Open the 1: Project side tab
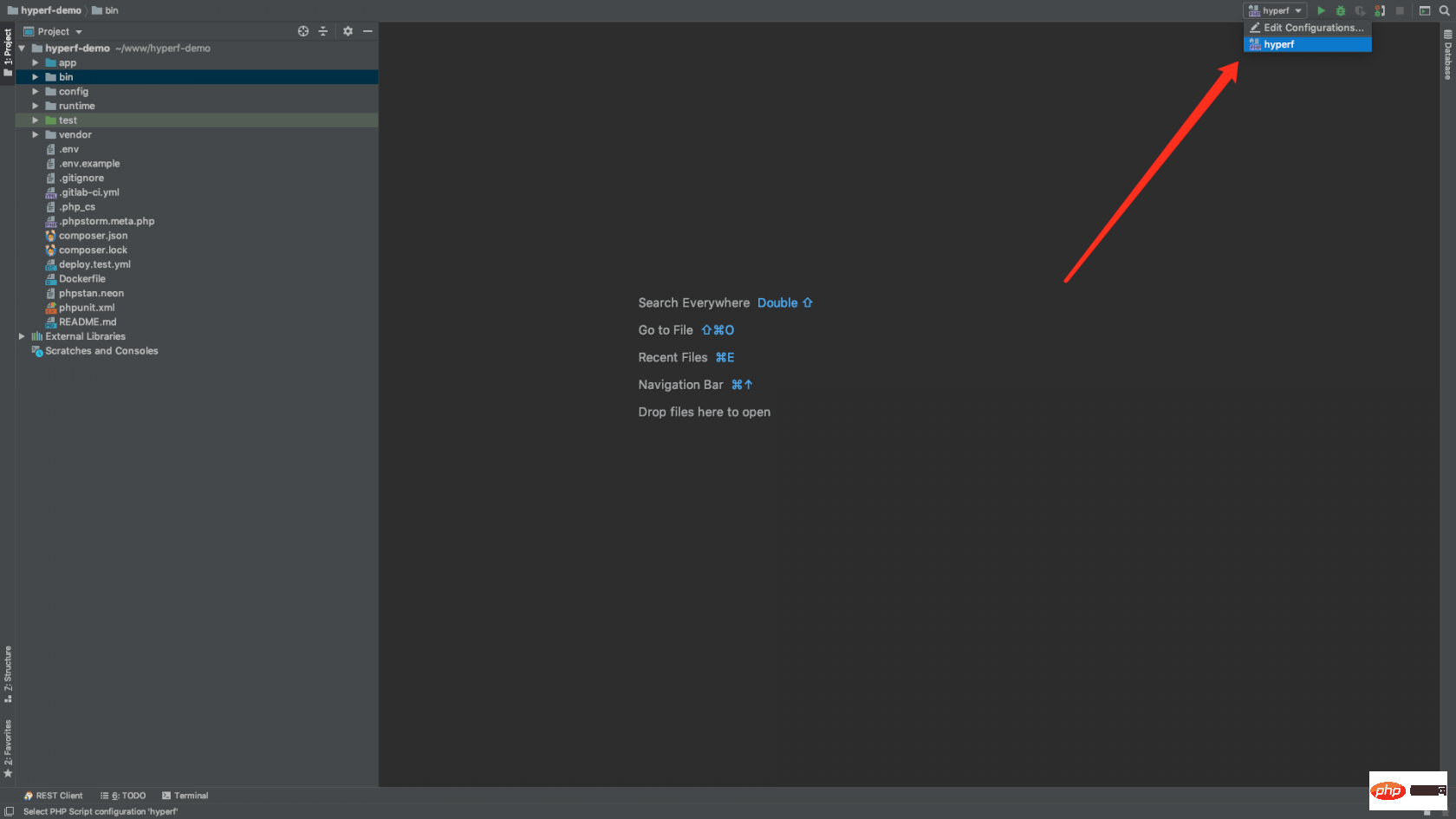Image resolution: width=1456 pixels, height=819 pixels. coord(8,53)
